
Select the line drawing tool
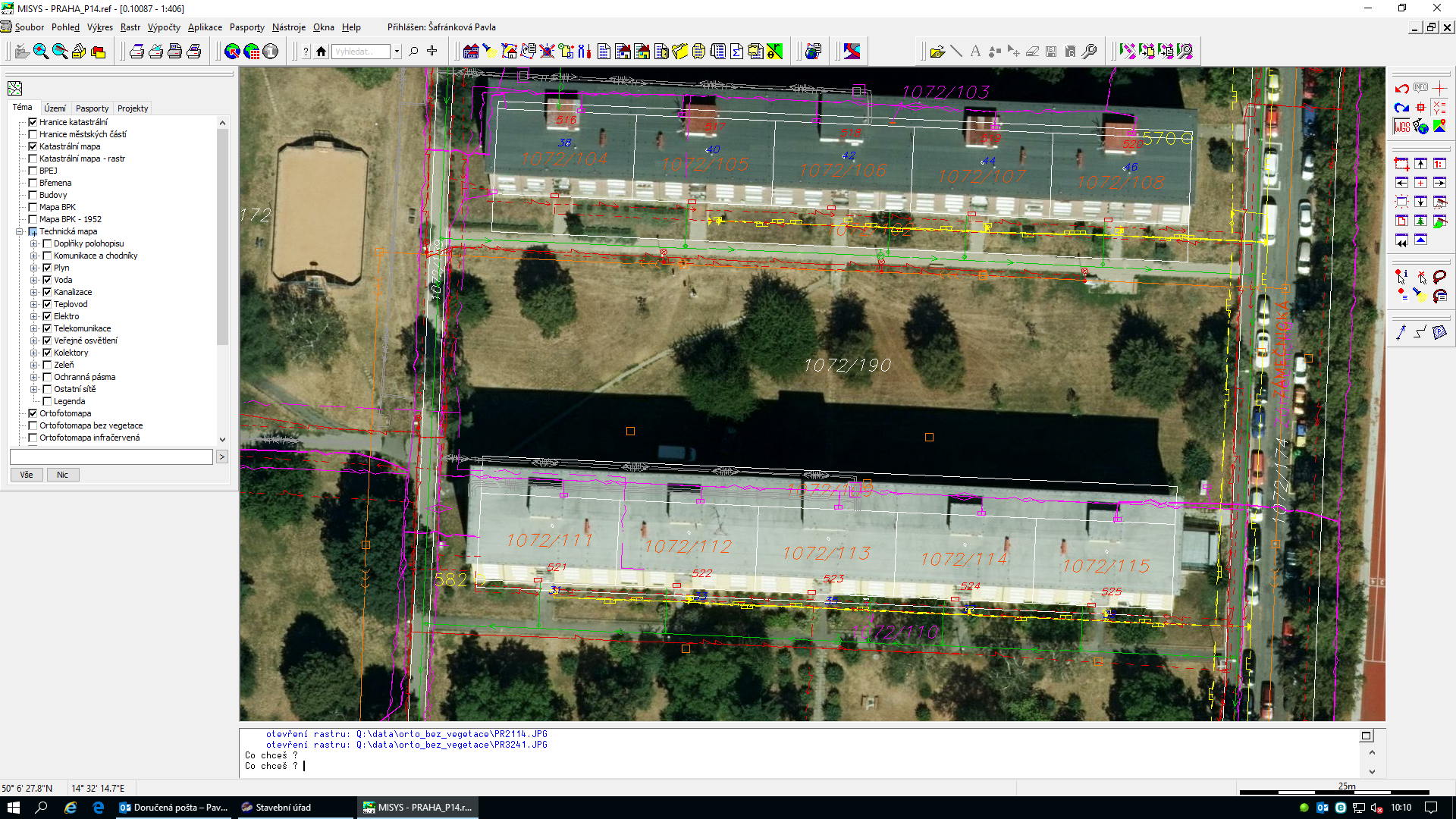pyautogui.click(x=956, y=52)
